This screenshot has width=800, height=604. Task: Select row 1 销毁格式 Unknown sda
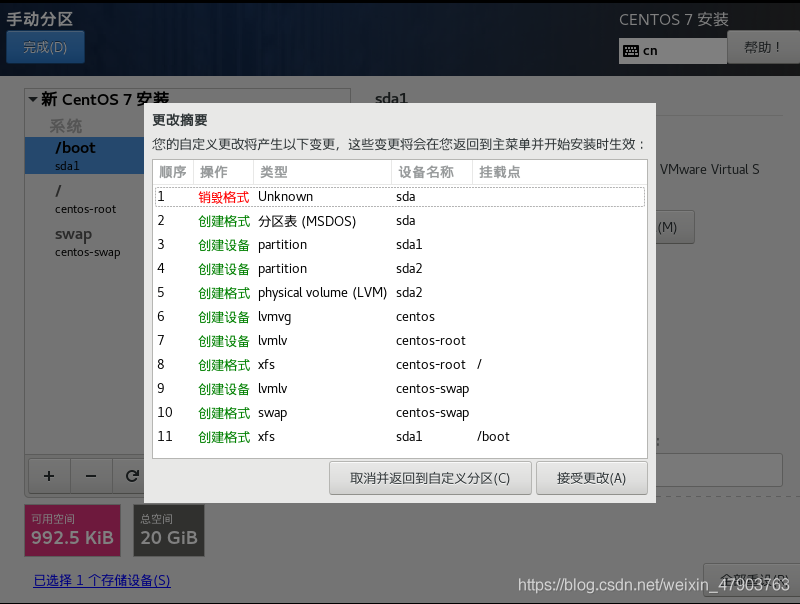point(400,197)
